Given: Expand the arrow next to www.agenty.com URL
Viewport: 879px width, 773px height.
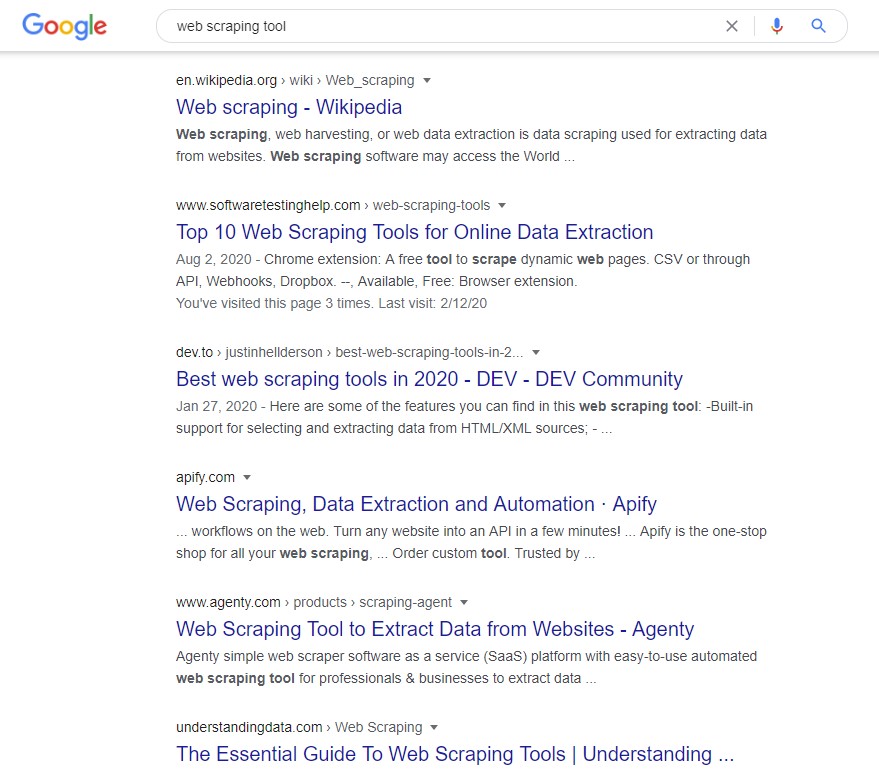Looking at the screenshot, I should pyautogui.click(x=464, y=603).
